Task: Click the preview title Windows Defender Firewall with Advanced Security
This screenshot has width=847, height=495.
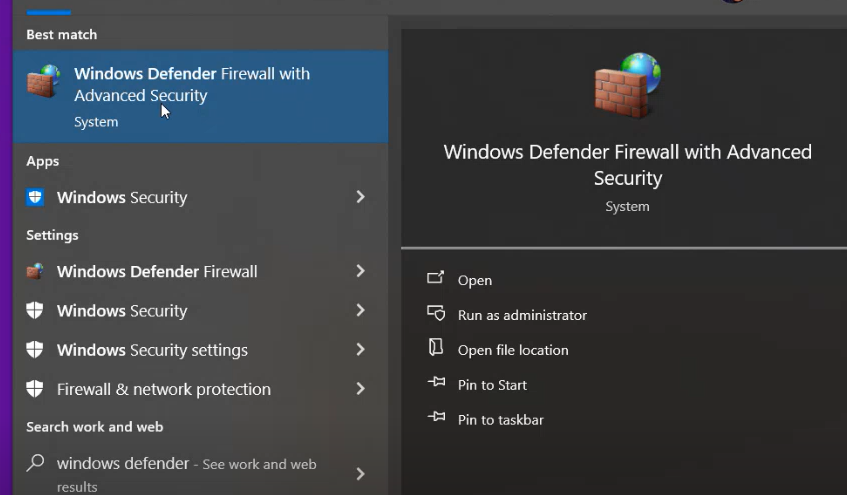Action: click(x=628, y=165)
